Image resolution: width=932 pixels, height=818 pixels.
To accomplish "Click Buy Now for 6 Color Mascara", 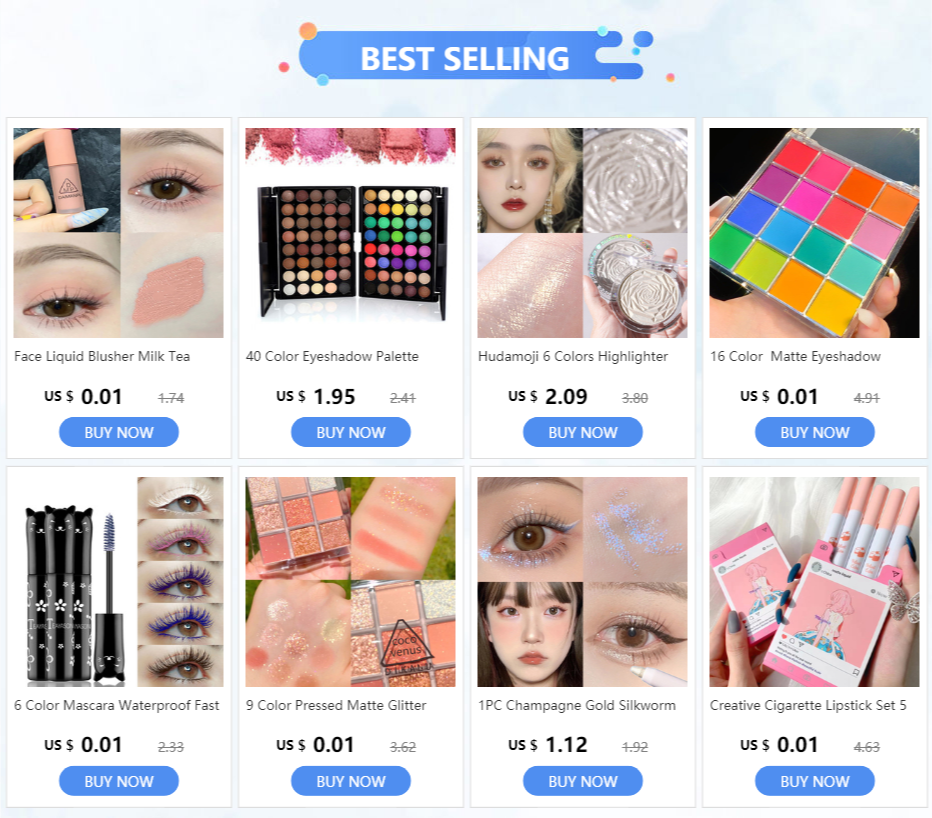I will (x=119, y=781).
